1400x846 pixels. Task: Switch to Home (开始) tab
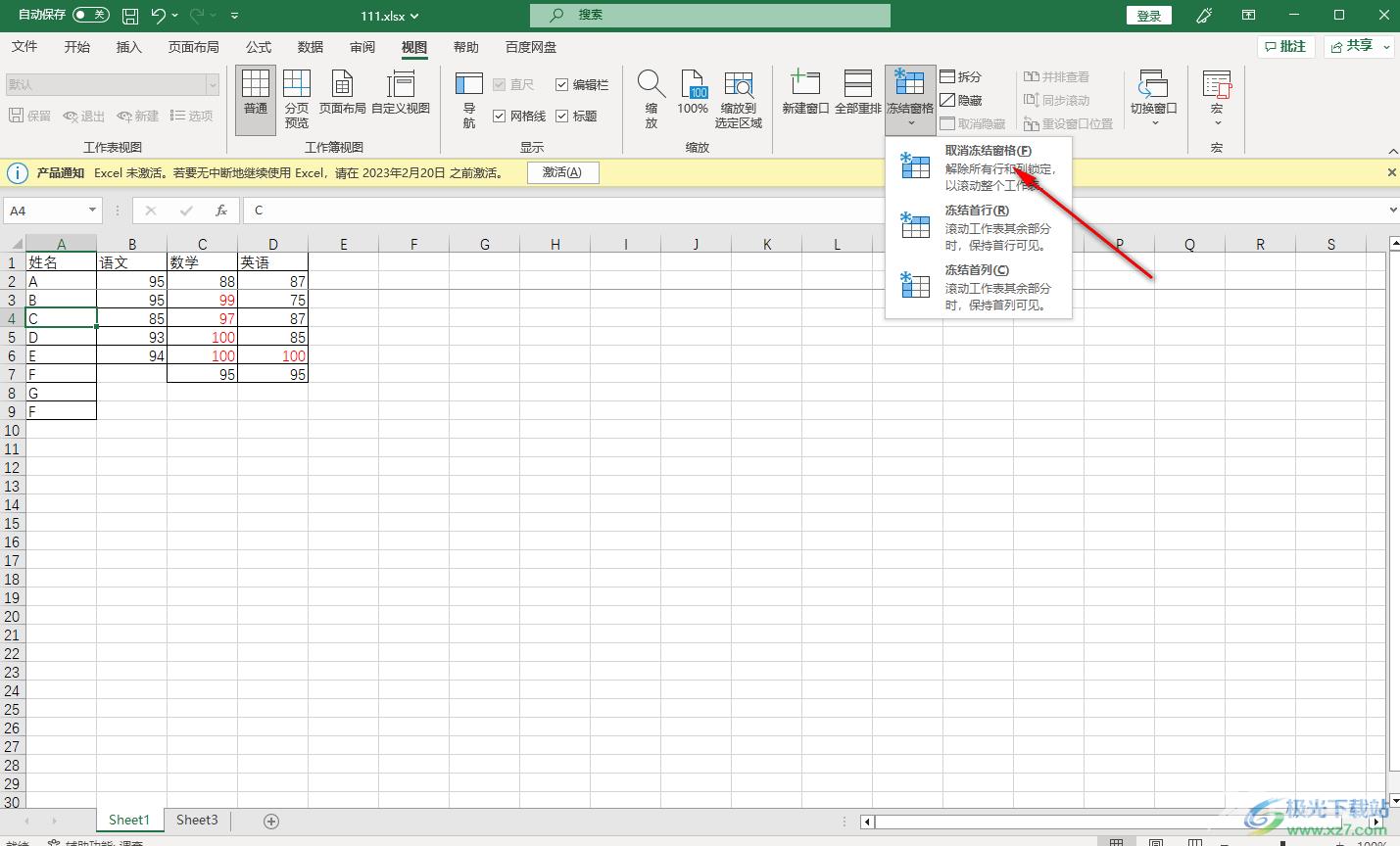[x=77, y=47]
